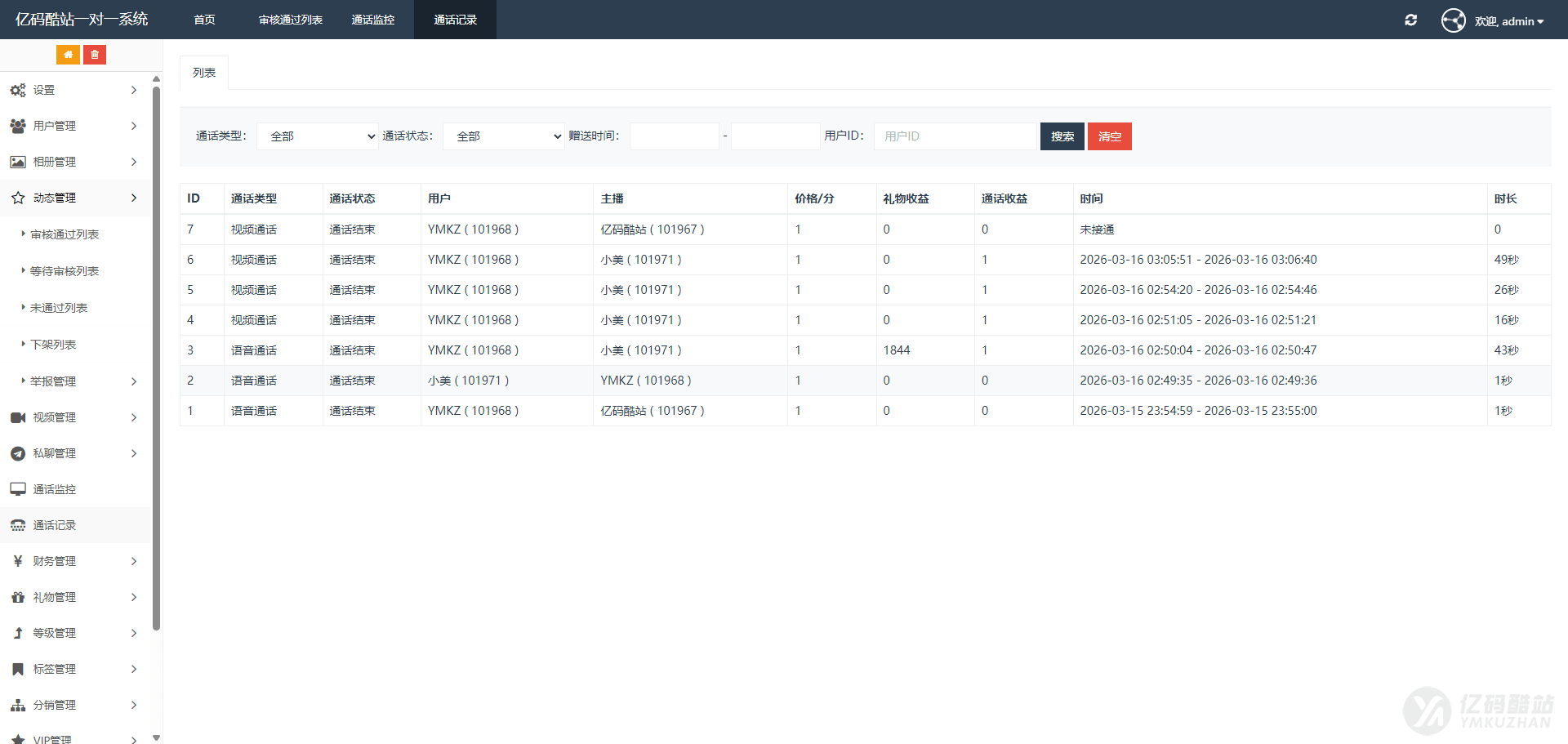Select the 列表 tab
Viewport: 1568px width, 744px height.
click(x=204, y=72)
